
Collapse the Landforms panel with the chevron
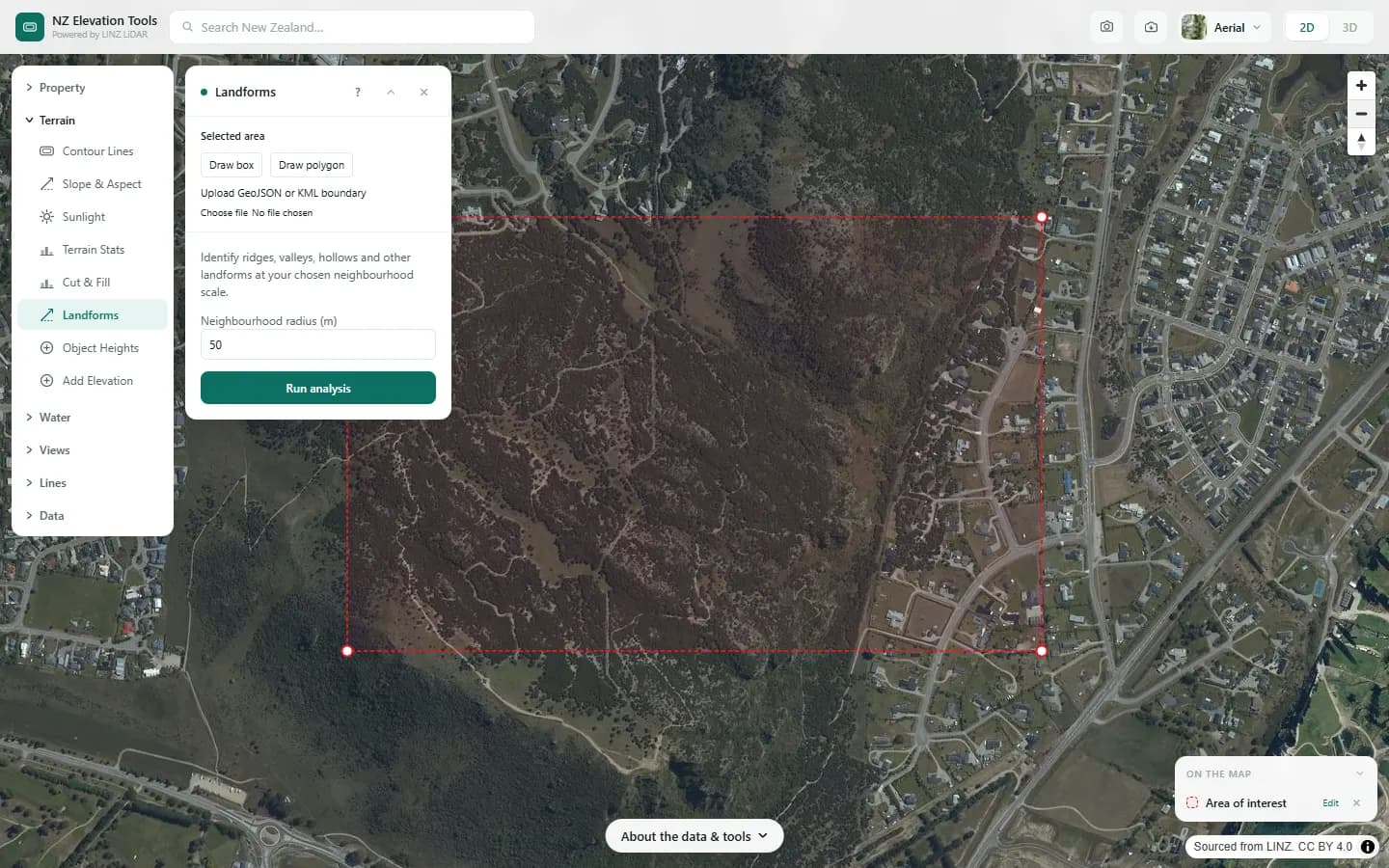tap(391, 93)
